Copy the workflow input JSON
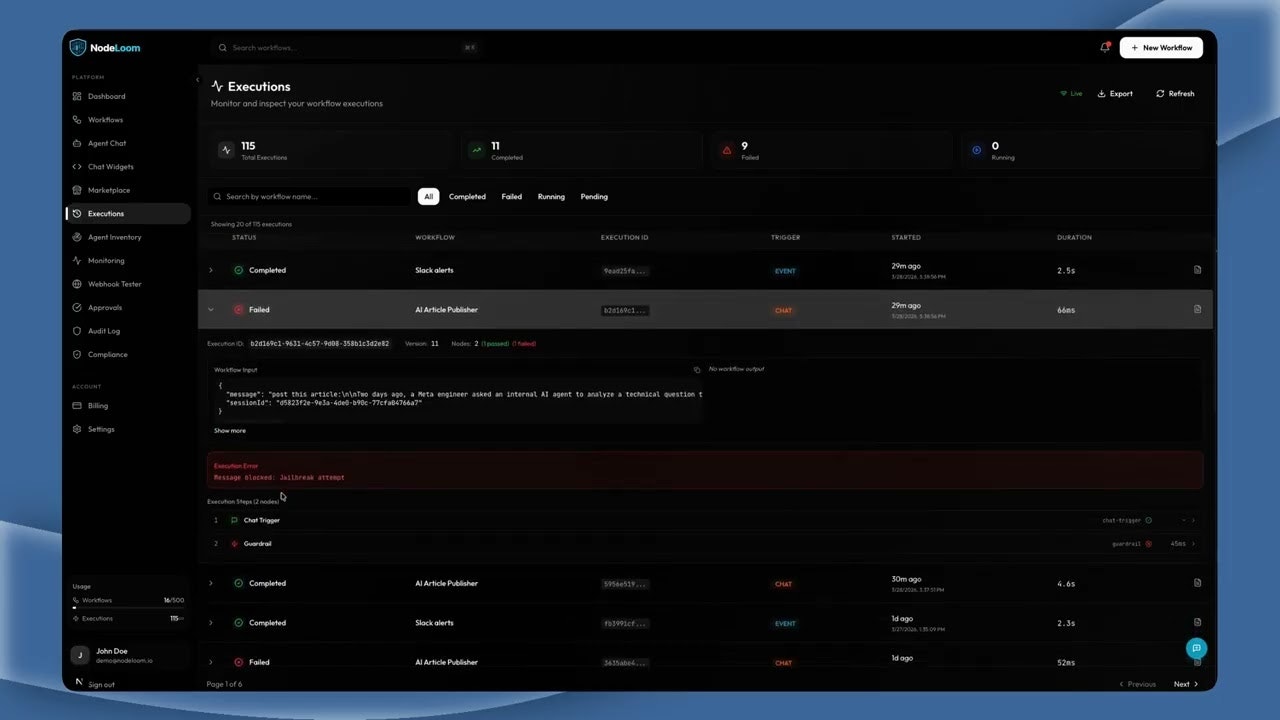The height and width of the screenshot is (720, 1280). pos(697,370)
